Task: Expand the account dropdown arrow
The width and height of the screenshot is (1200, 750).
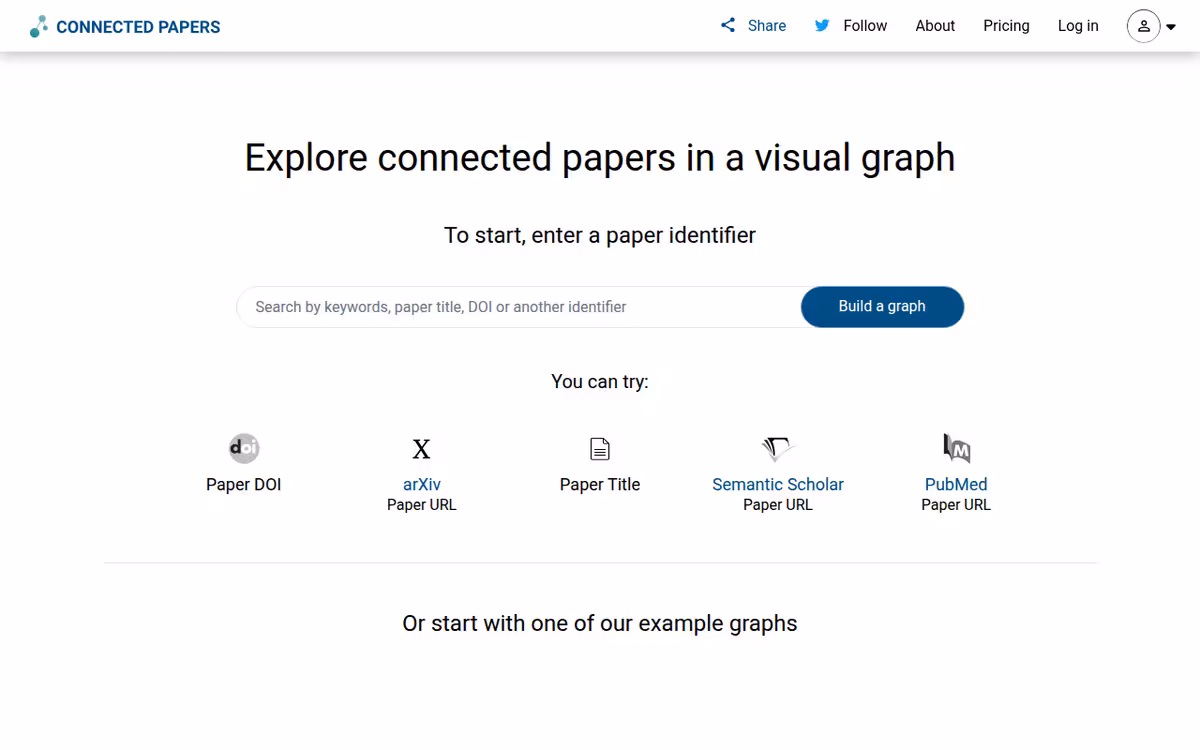Action: click(x=1171, y=27)
